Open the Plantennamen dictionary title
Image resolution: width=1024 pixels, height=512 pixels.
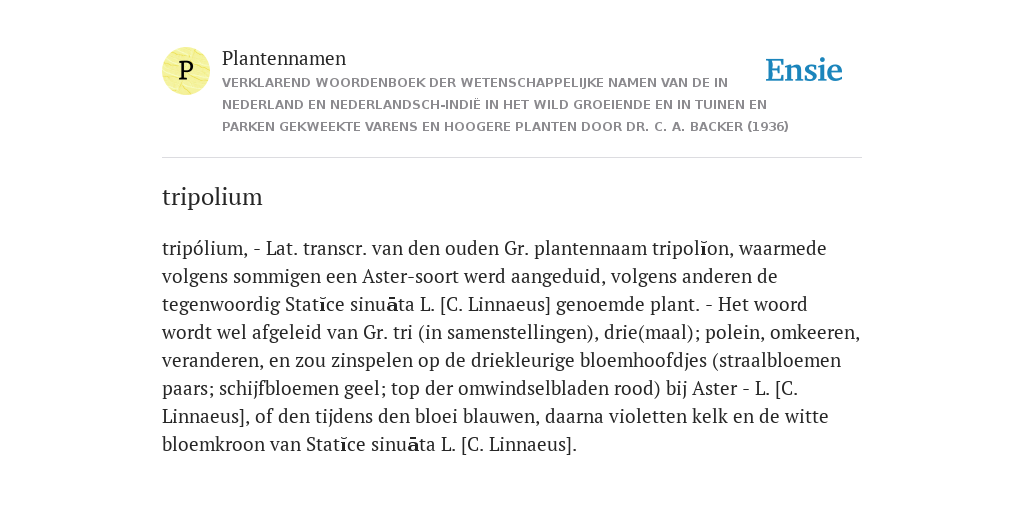[284, 58]
